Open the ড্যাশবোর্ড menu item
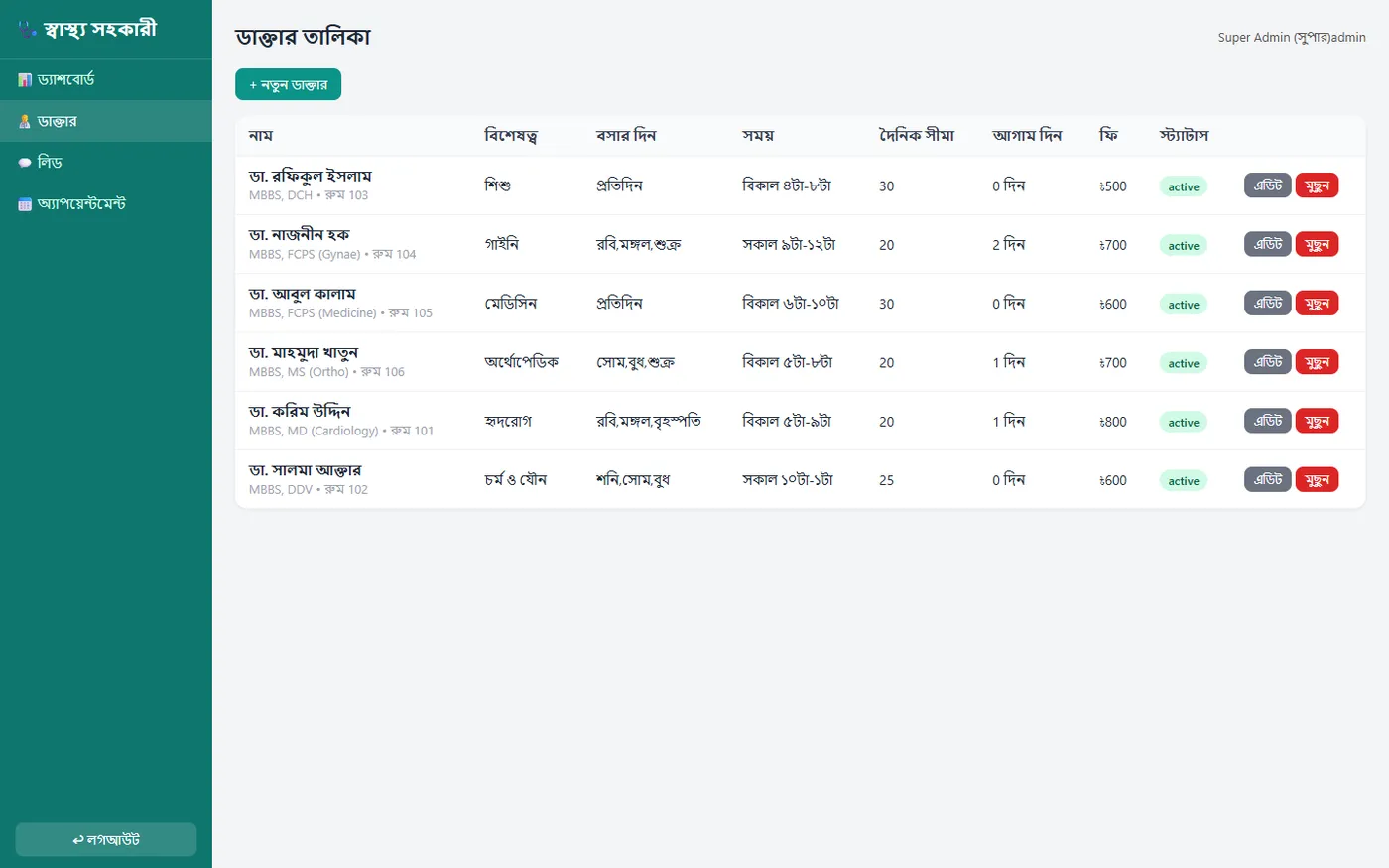The image size is (1389, 868). coord(106,79)
